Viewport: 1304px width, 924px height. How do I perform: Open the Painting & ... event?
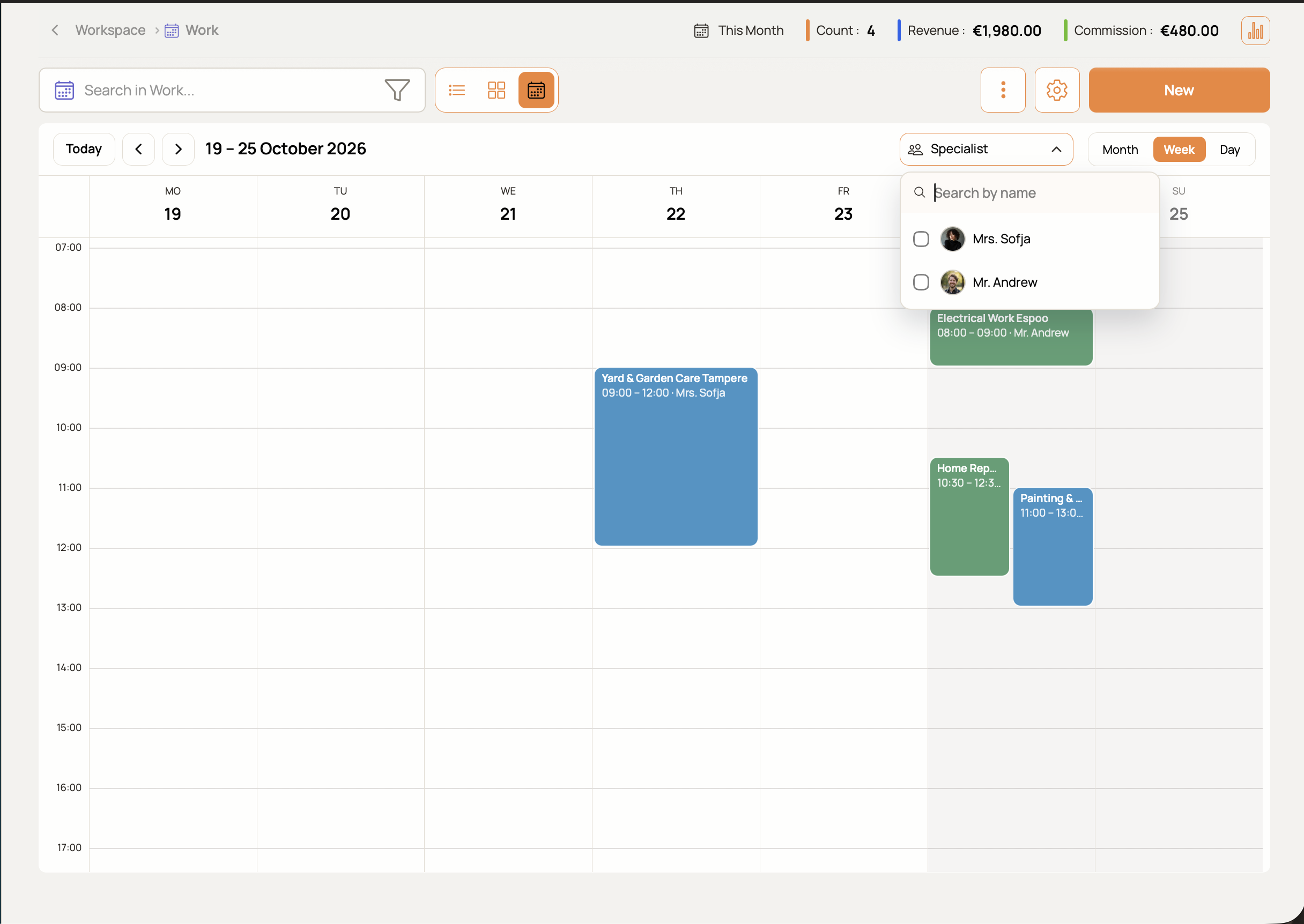pyautogui.click(x=1053, y=546)
